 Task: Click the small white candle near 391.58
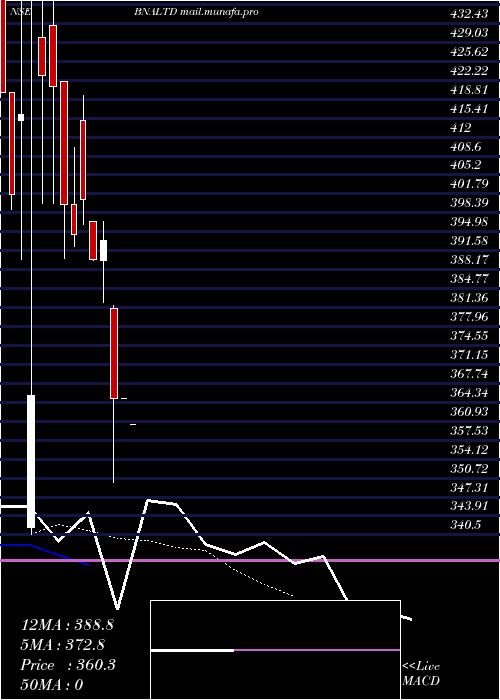[x=103, y=250]
